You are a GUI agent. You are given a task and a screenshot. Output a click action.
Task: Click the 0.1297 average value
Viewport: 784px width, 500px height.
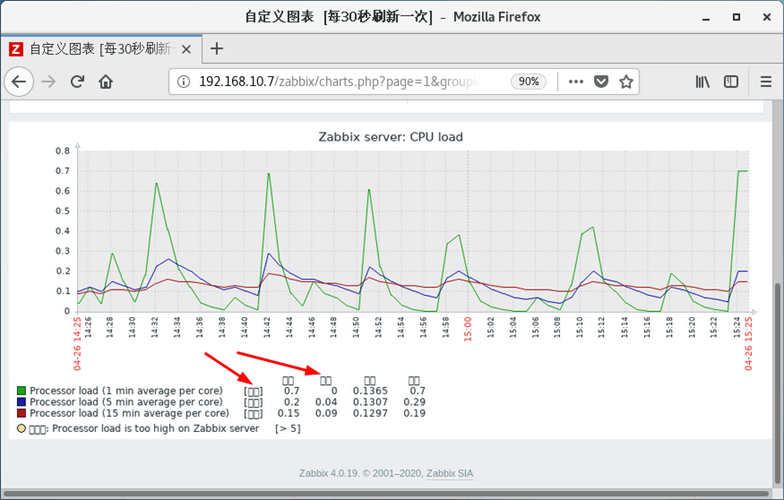pyautogui.click(x=370, y=414)
